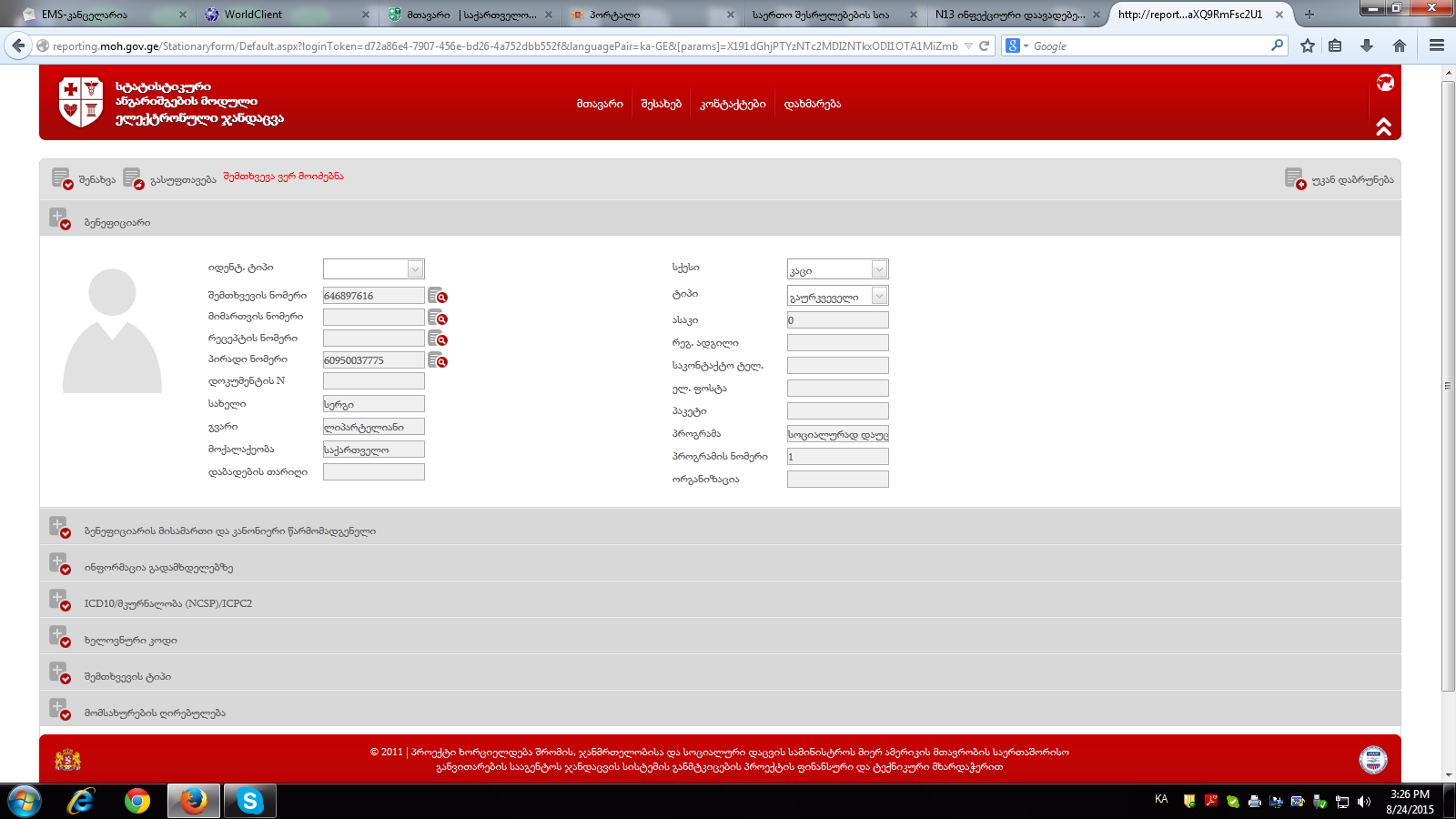Click the გასუფთავება clear icon
This screenshot has width=1456, height=819.
[133, 178]
